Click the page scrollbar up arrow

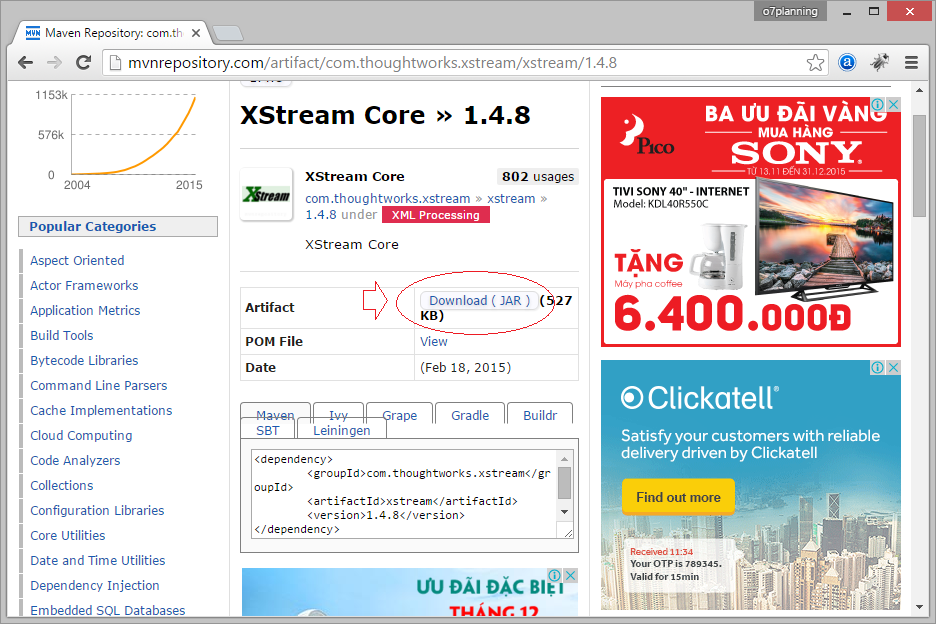coord(919,90)
